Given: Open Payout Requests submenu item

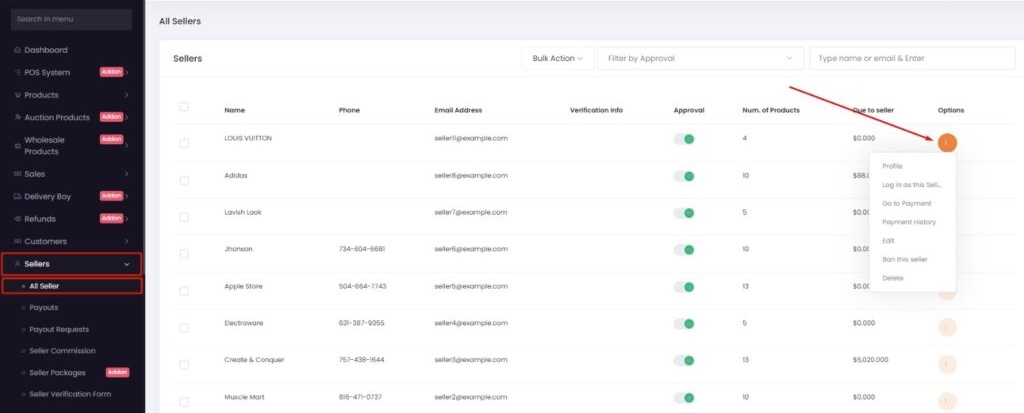Looking at the screenshot, I should [59, 330].
